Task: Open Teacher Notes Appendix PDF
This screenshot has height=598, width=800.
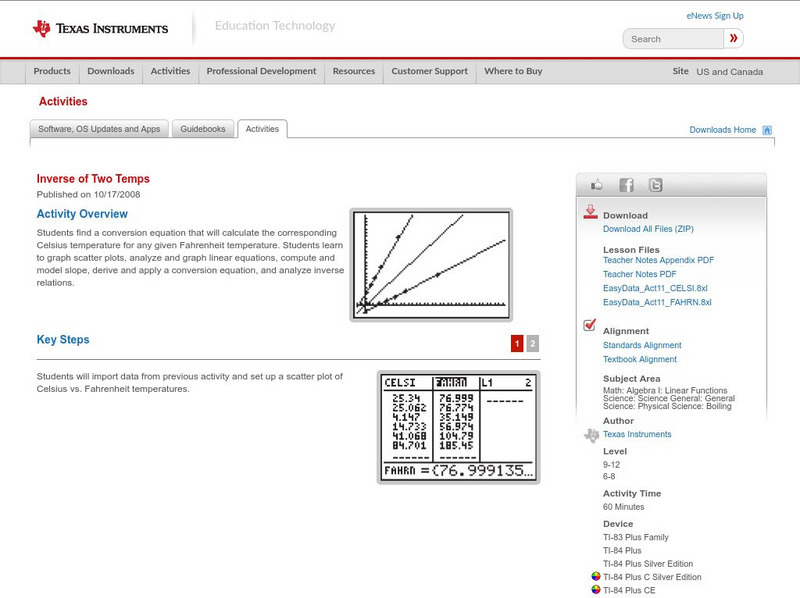Action: click(x=658, y=260)
